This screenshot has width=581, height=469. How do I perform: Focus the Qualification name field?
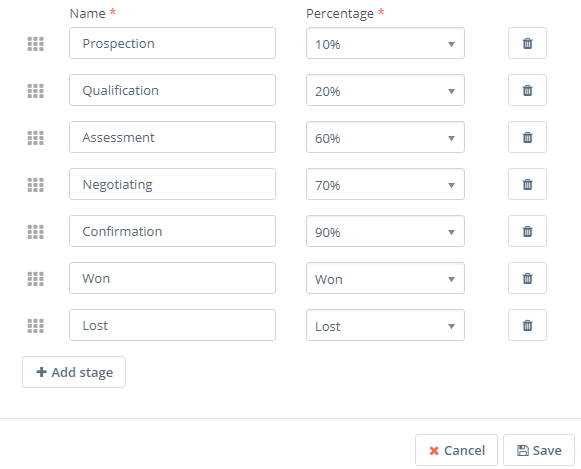172,90
